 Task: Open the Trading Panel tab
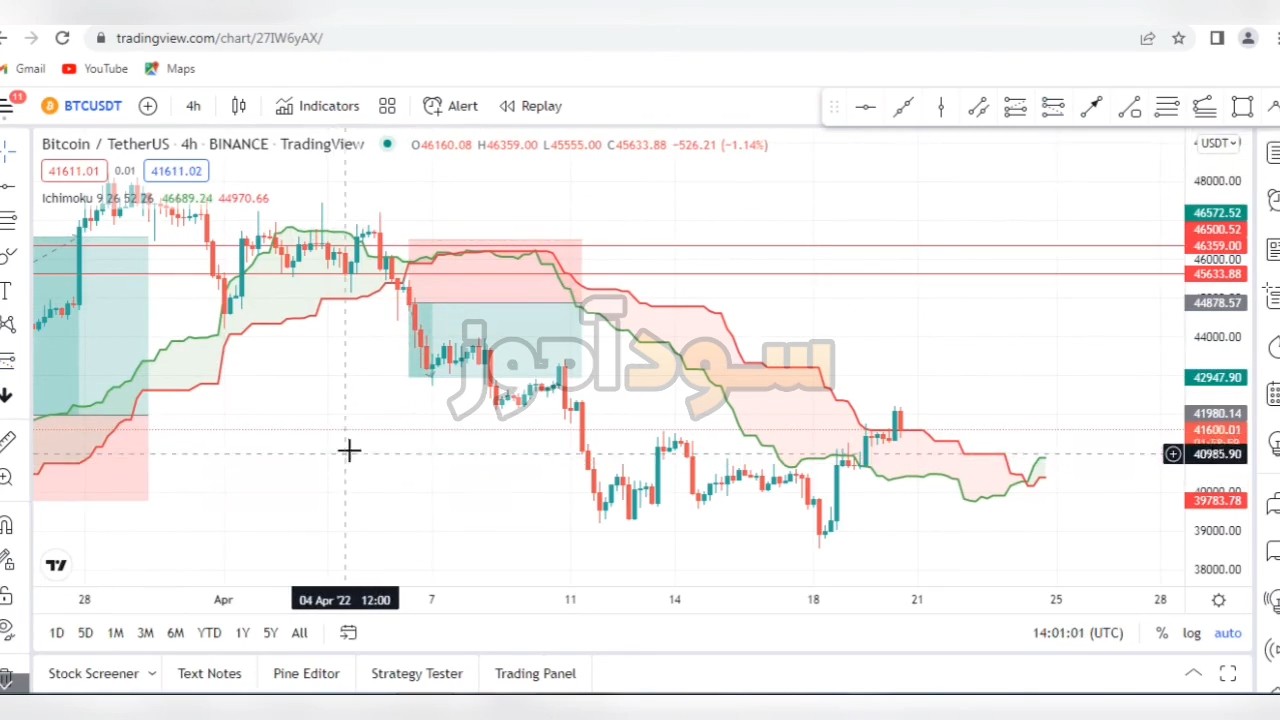(x=535, y=674)
